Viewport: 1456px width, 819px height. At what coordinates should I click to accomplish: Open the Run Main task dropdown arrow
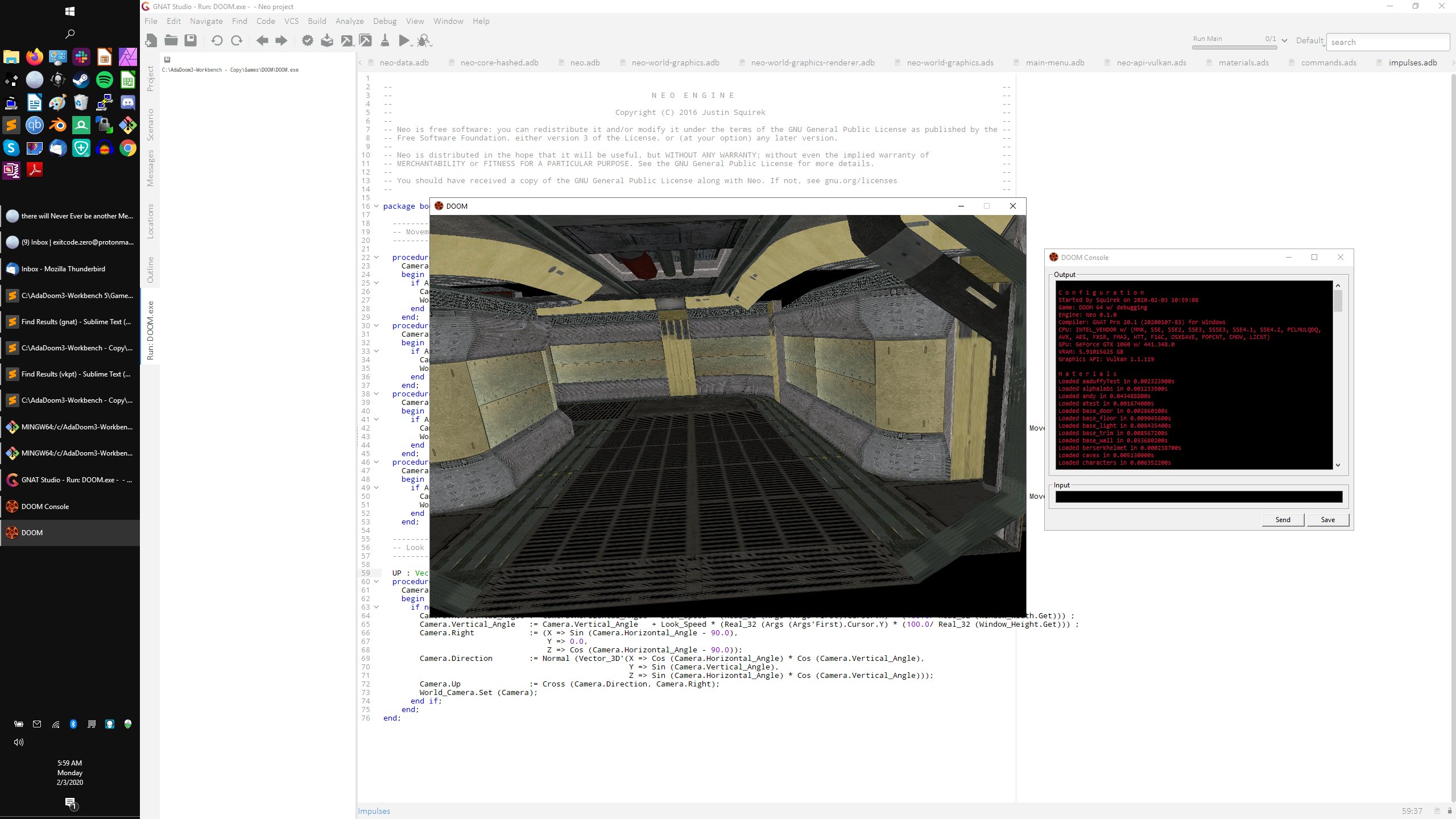pos(1284,40)
